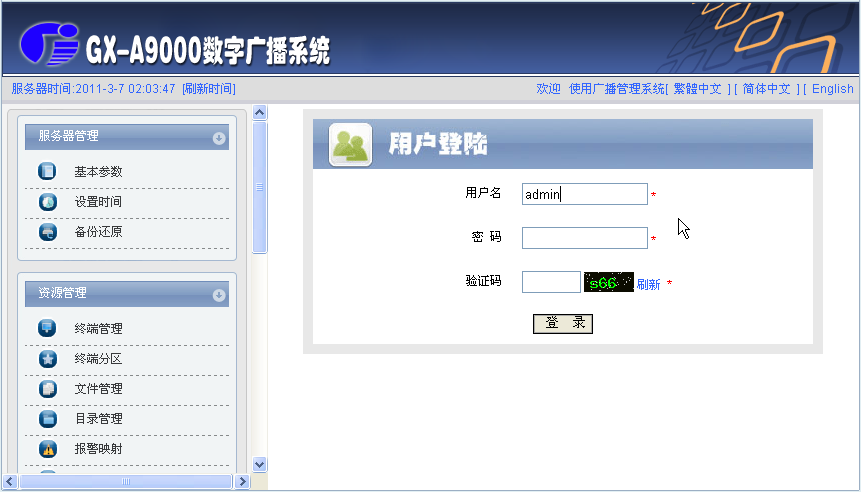The image size is (861, 492).
Task: Click the 用户名 username field
Action: click(x=584, y=194)
